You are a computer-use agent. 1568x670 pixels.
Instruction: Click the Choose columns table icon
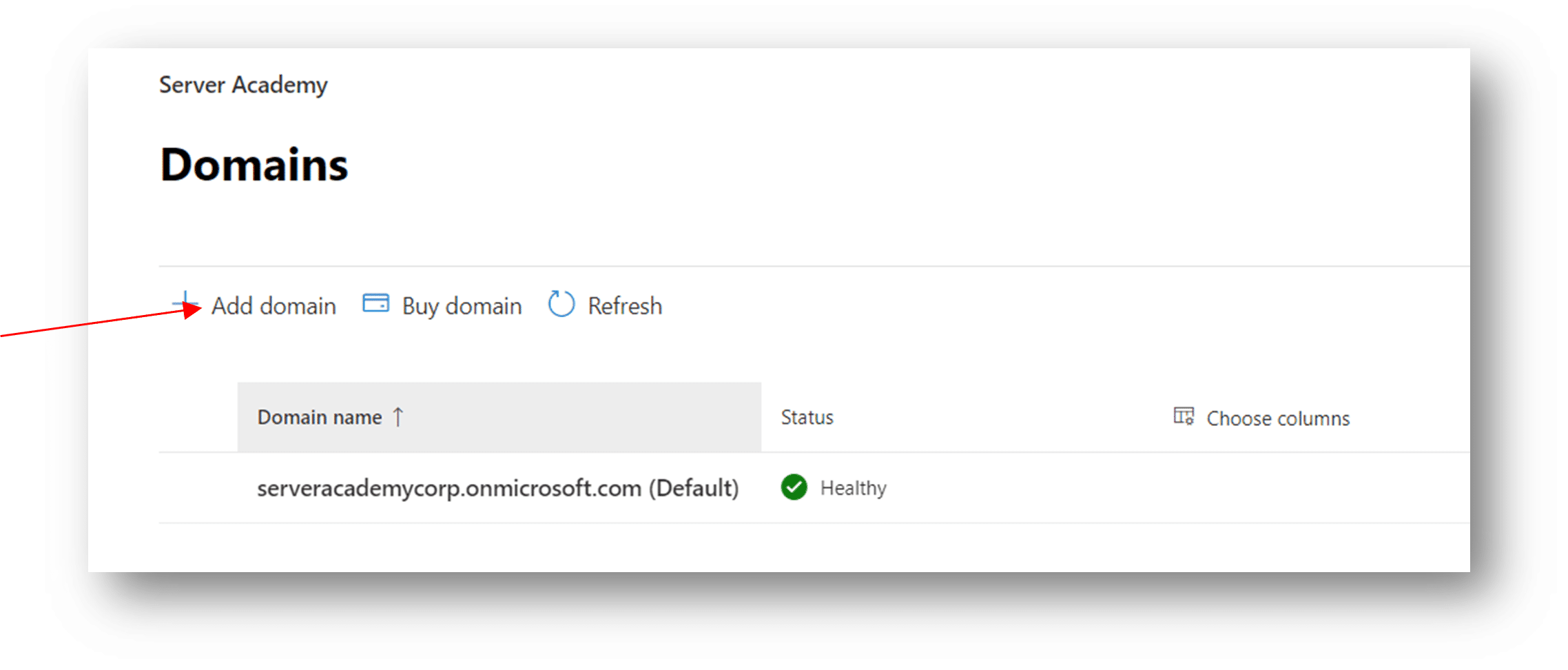pos(1183,416)
